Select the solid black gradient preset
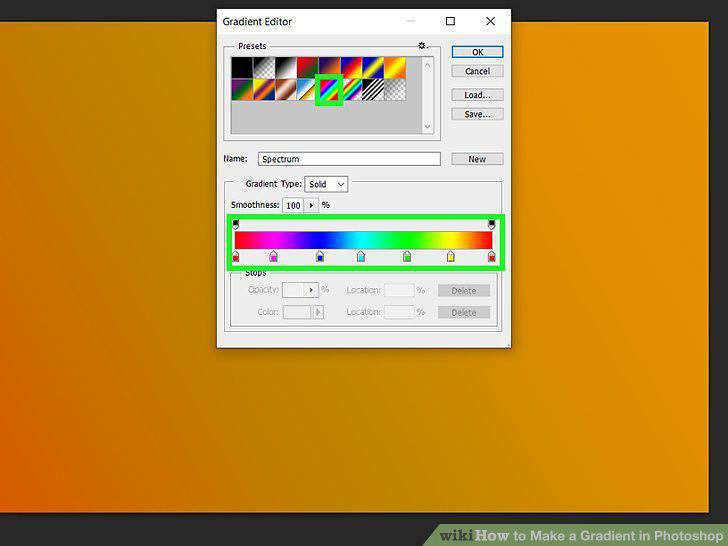The width and height of the screenshot is (728, 546). pos(242,67)
